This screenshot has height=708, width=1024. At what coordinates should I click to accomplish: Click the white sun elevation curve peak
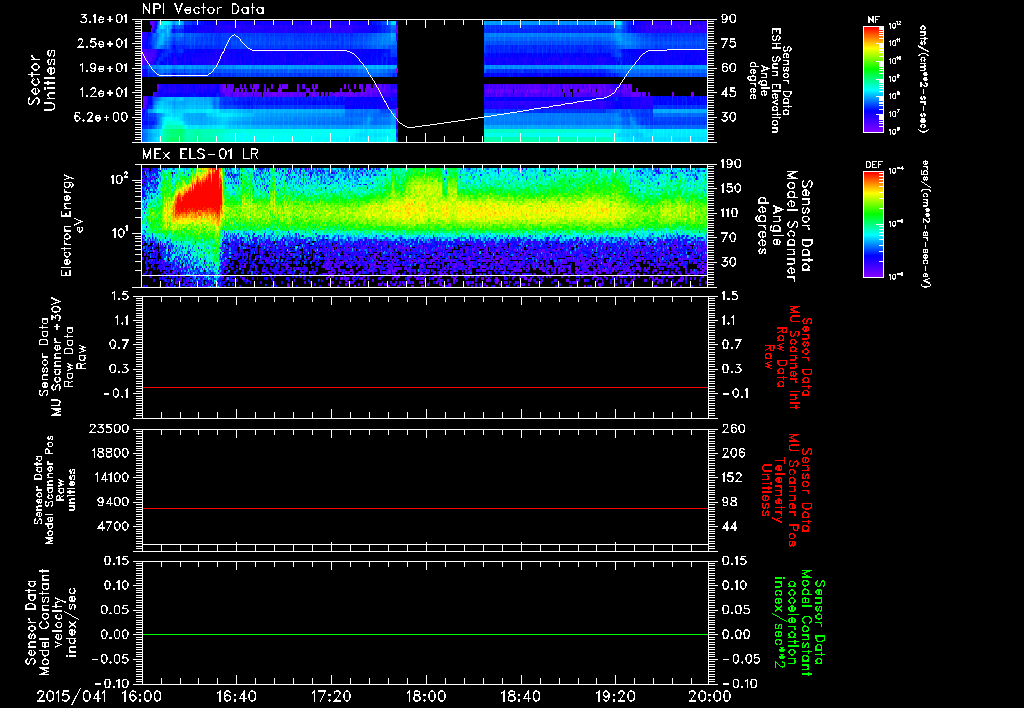coord(235,35)
